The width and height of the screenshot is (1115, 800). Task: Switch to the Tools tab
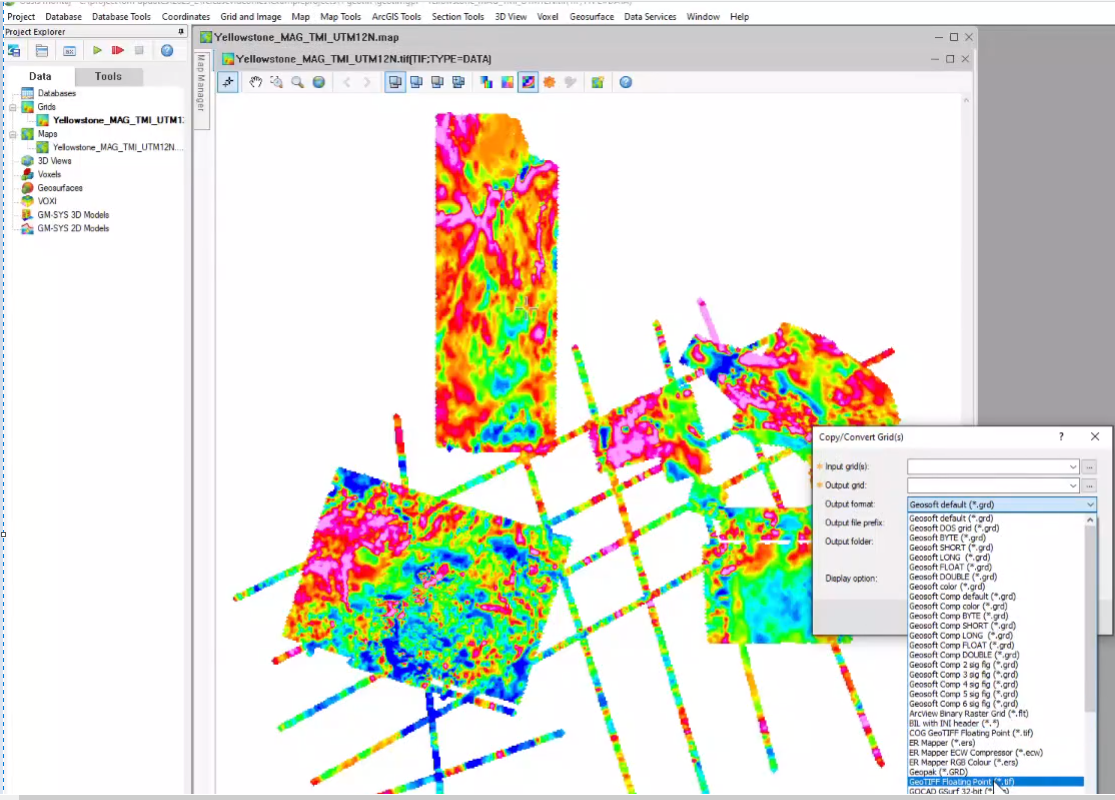click(x=108, y=76)
